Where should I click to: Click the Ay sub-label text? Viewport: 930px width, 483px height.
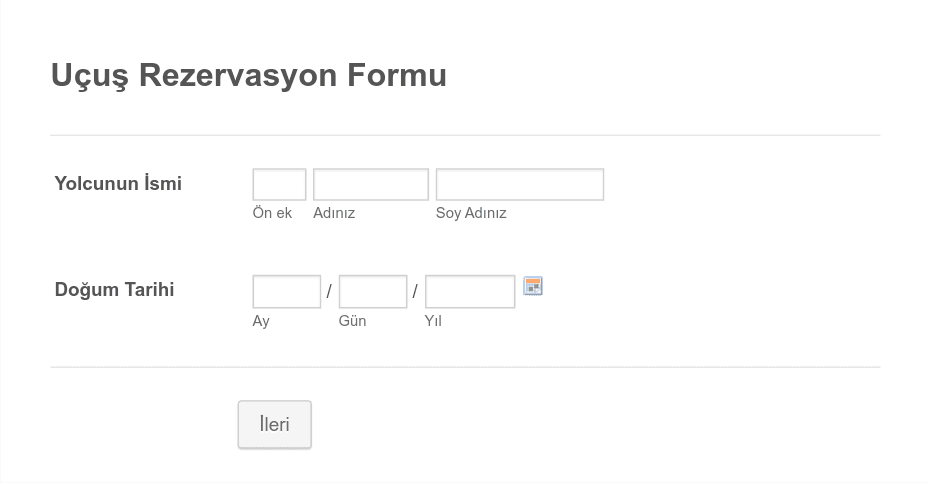click(261, 321)
